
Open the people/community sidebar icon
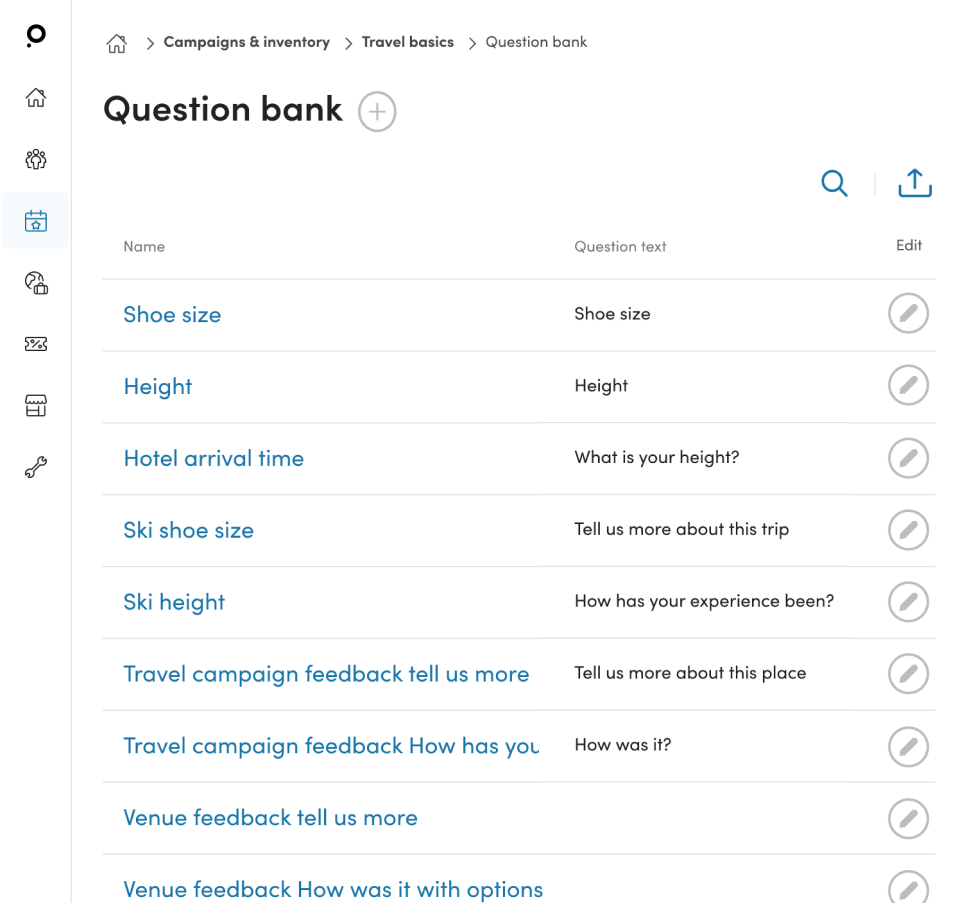(36, 159)
